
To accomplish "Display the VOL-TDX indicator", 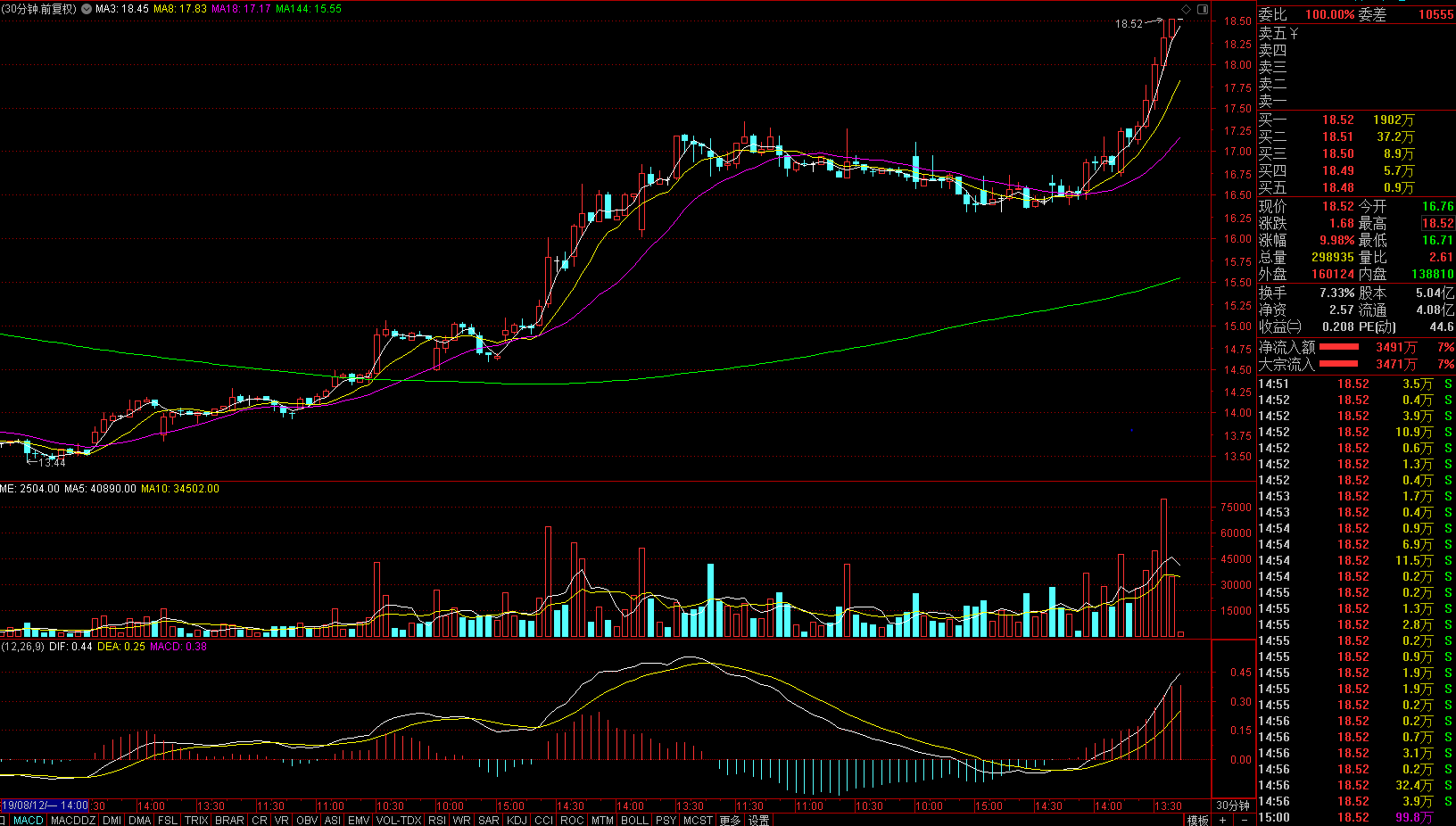I will (399, 820).
